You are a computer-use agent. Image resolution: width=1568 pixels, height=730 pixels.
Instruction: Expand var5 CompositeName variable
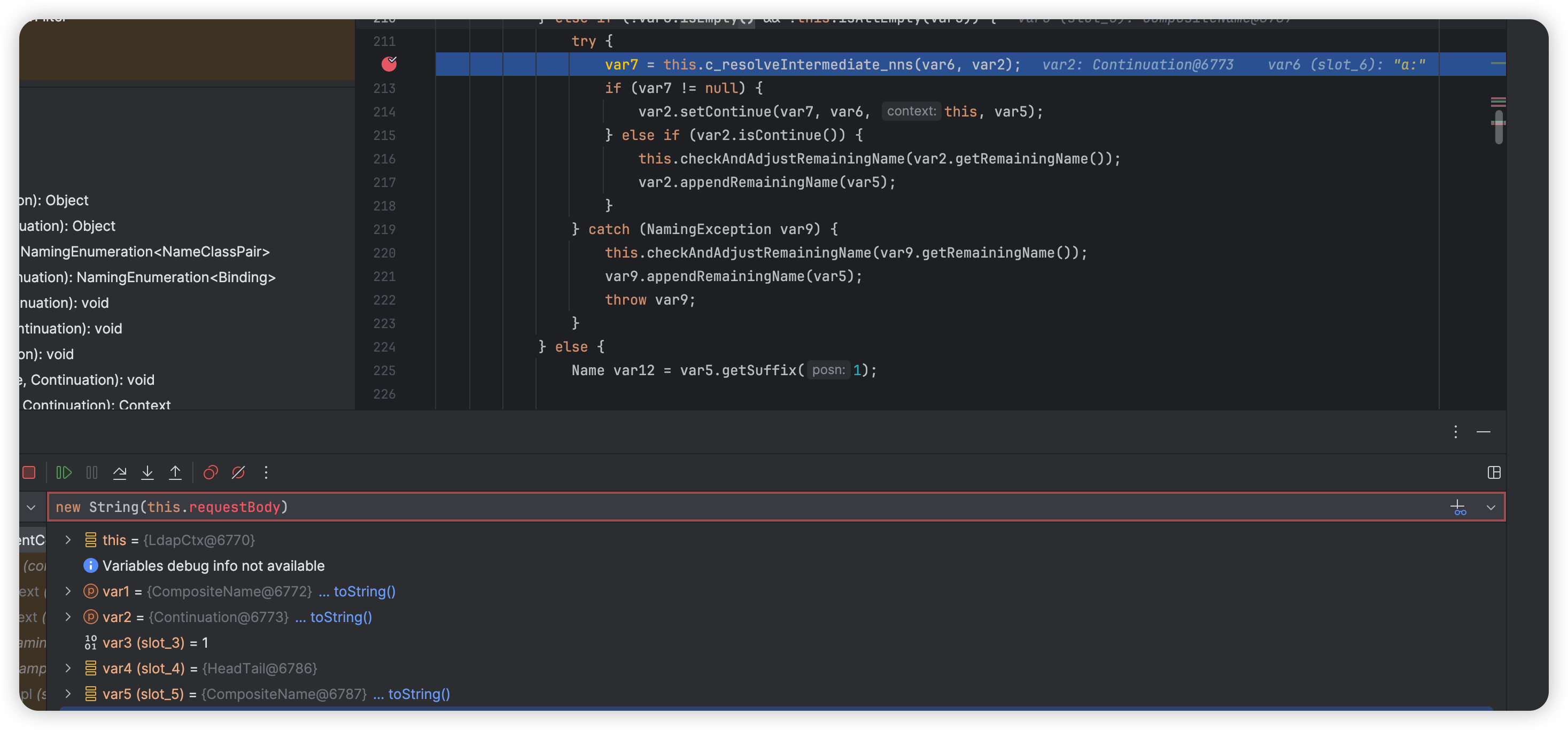click(x=67, y=693)
